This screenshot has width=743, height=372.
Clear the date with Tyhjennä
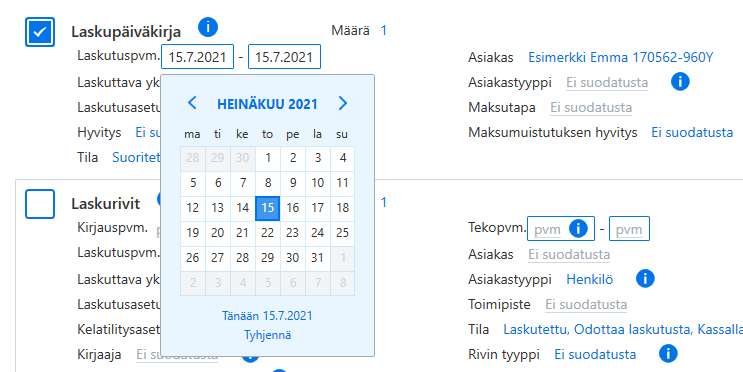click(267, 335)
